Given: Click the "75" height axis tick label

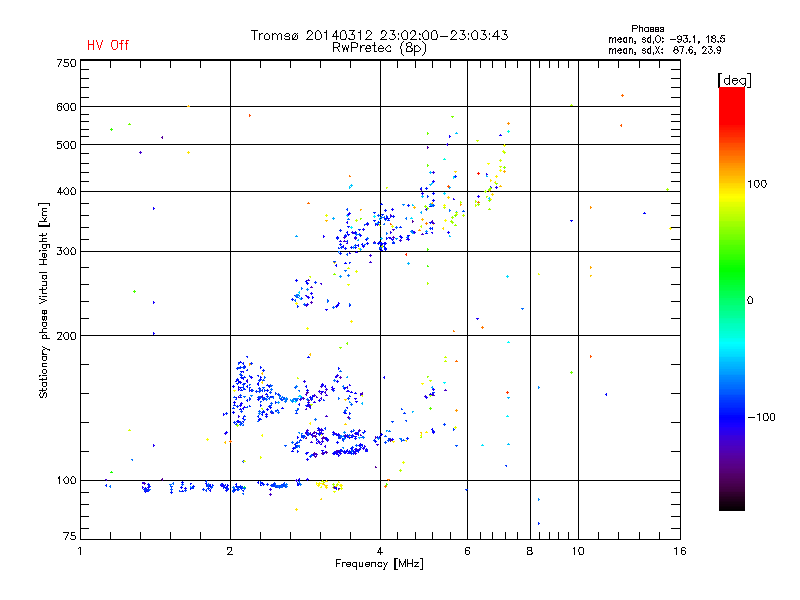Looking at the screenshot, I should click(70, 536).
